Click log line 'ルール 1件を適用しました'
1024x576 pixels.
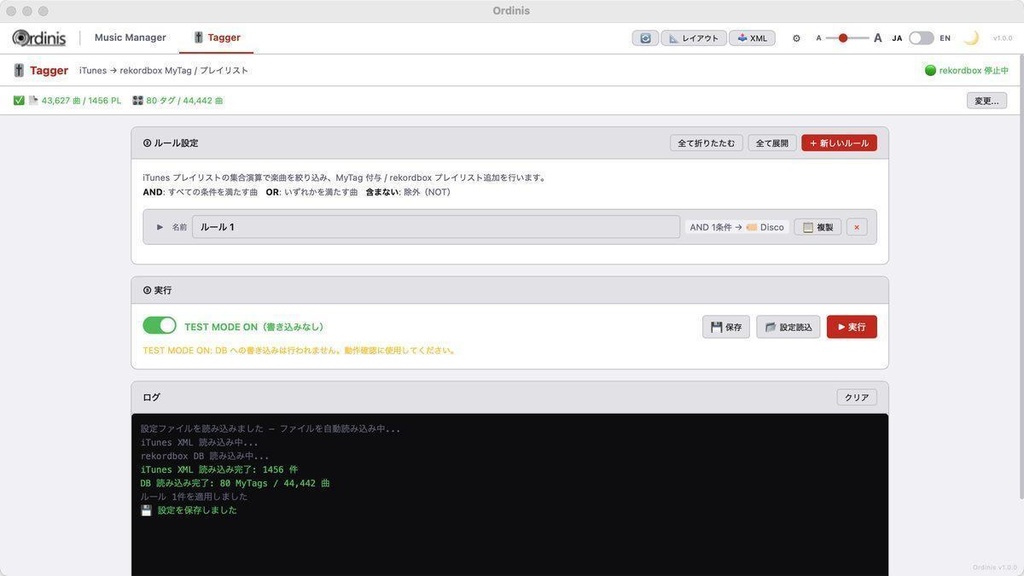tap(194, 496)
